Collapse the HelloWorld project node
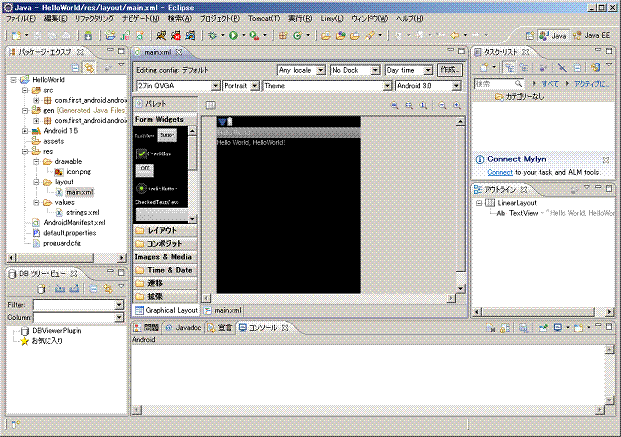Screen dimensions: 621x437 (14, 80)
